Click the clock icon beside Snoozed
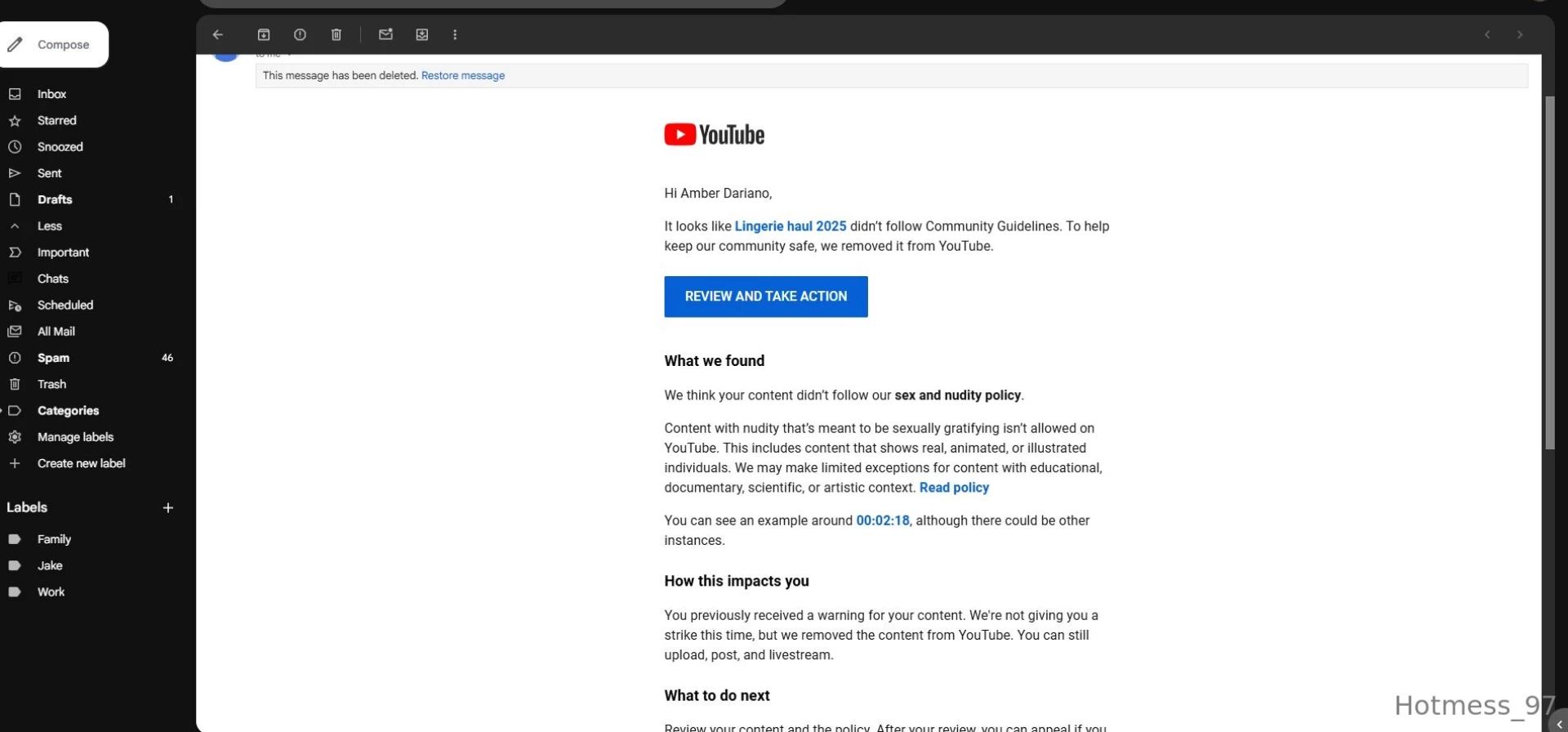Screen dimensions: 1568x732 click(15, 147)
